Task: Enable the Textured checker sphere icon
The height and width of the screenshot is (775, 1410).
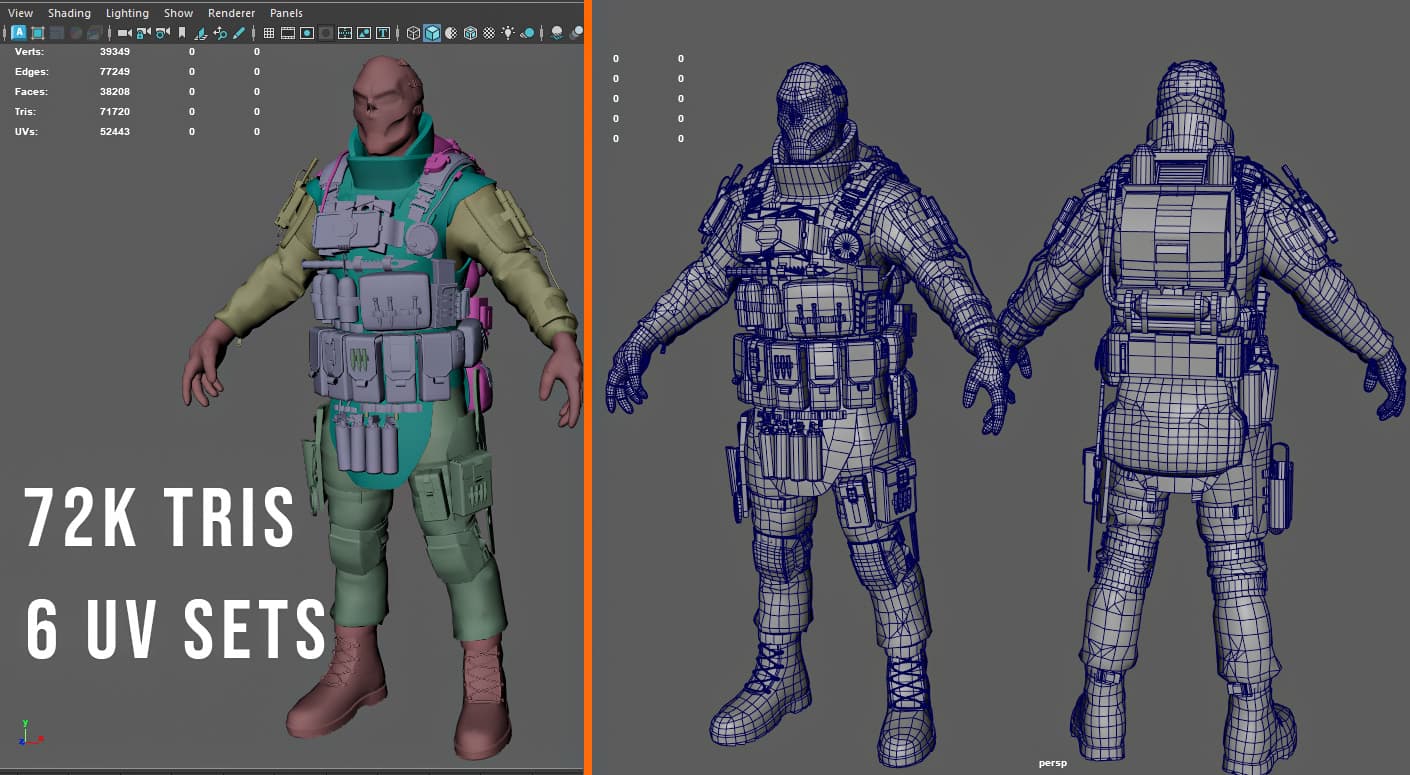Action: (x=489, y=33)
